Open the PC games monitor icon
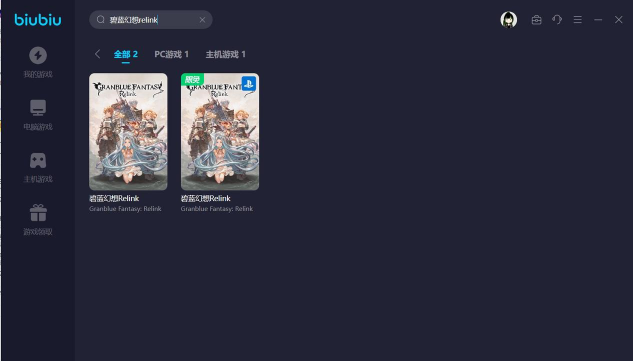This screenshot has width=633, height=361. pyautogui.click(x=38, y=108)
